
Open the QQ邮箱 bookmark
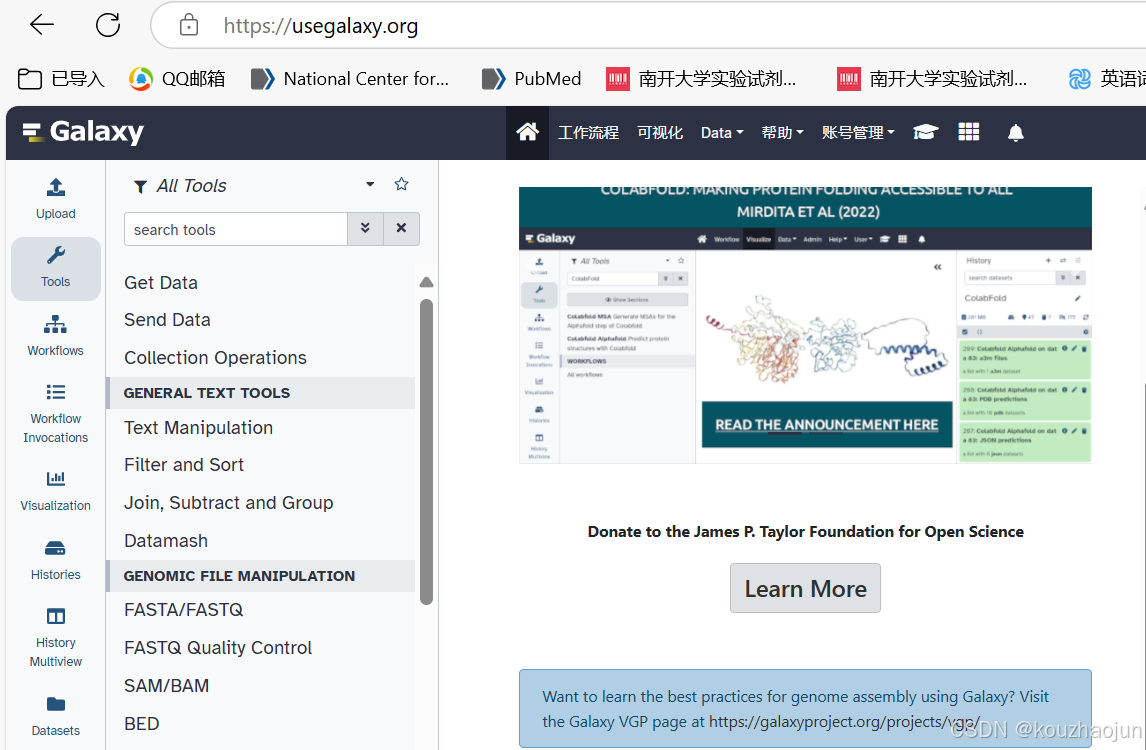click(x=178, y=79)
